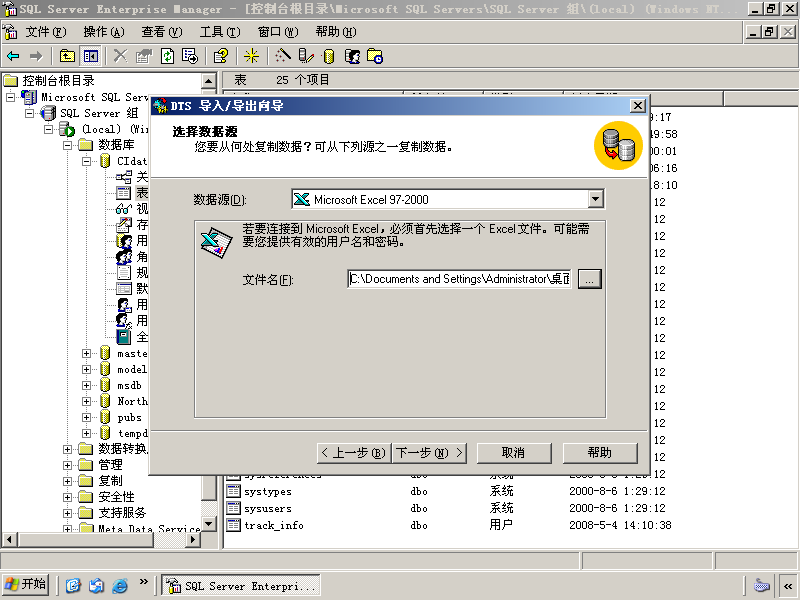Click the New Job folder-clock icon
Viewport: 800px width, 600px height.
pyautogui.click(x=375, y=56)
